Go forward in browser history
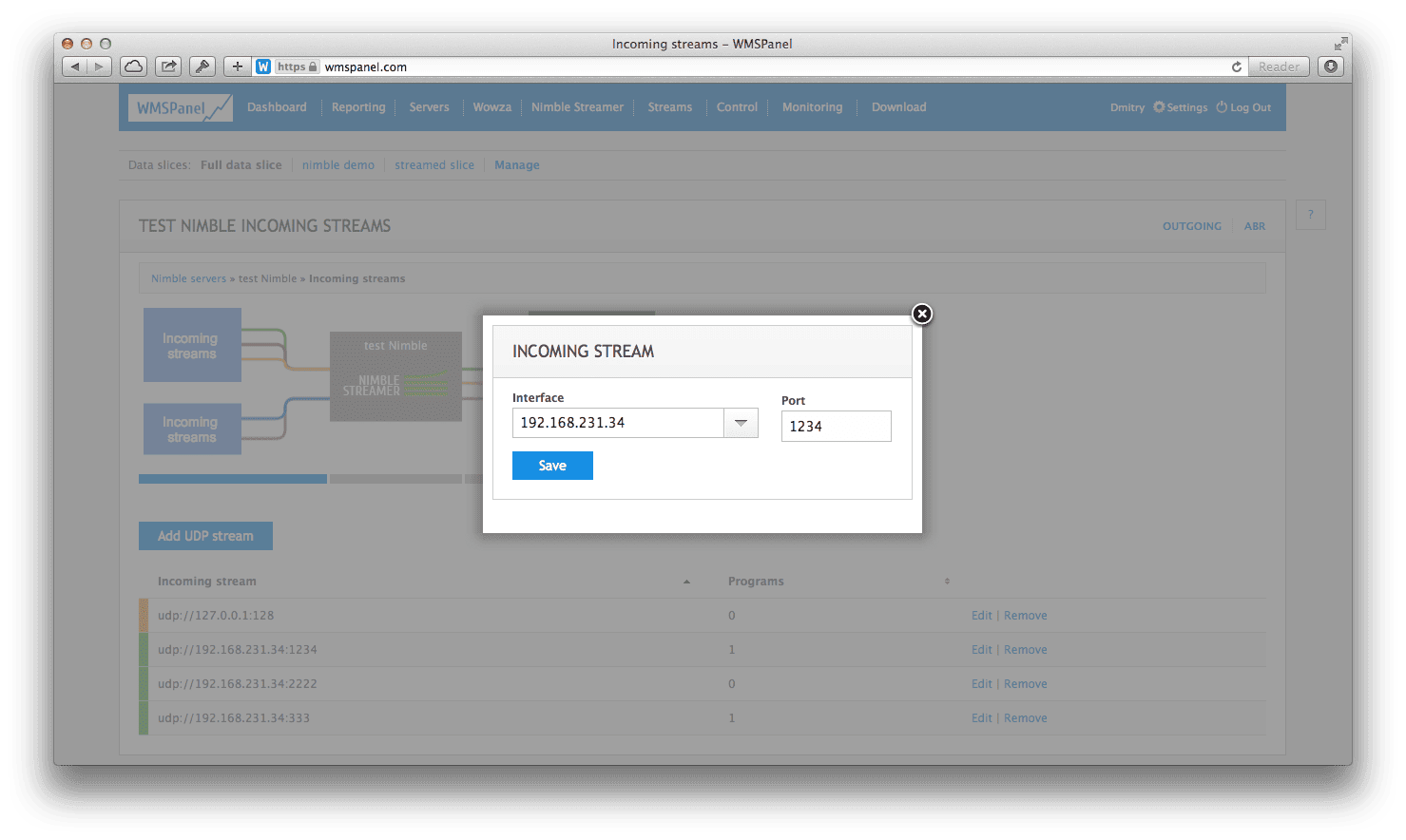Screen dimensions: 1406x840 click(x=100, y=67)
